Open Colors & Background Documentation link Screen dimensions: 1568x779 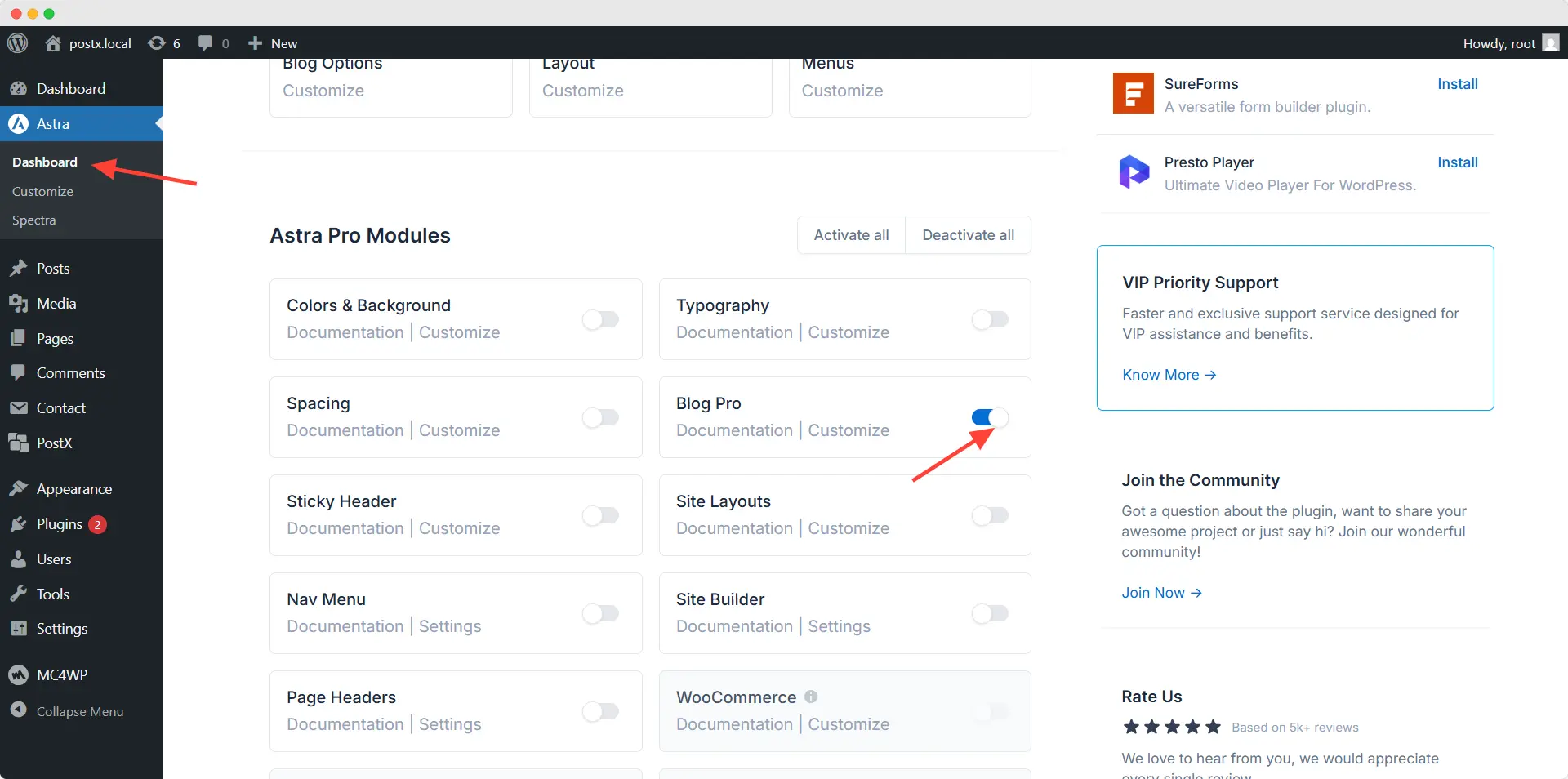pyautogui.click(x=345, y=332)
